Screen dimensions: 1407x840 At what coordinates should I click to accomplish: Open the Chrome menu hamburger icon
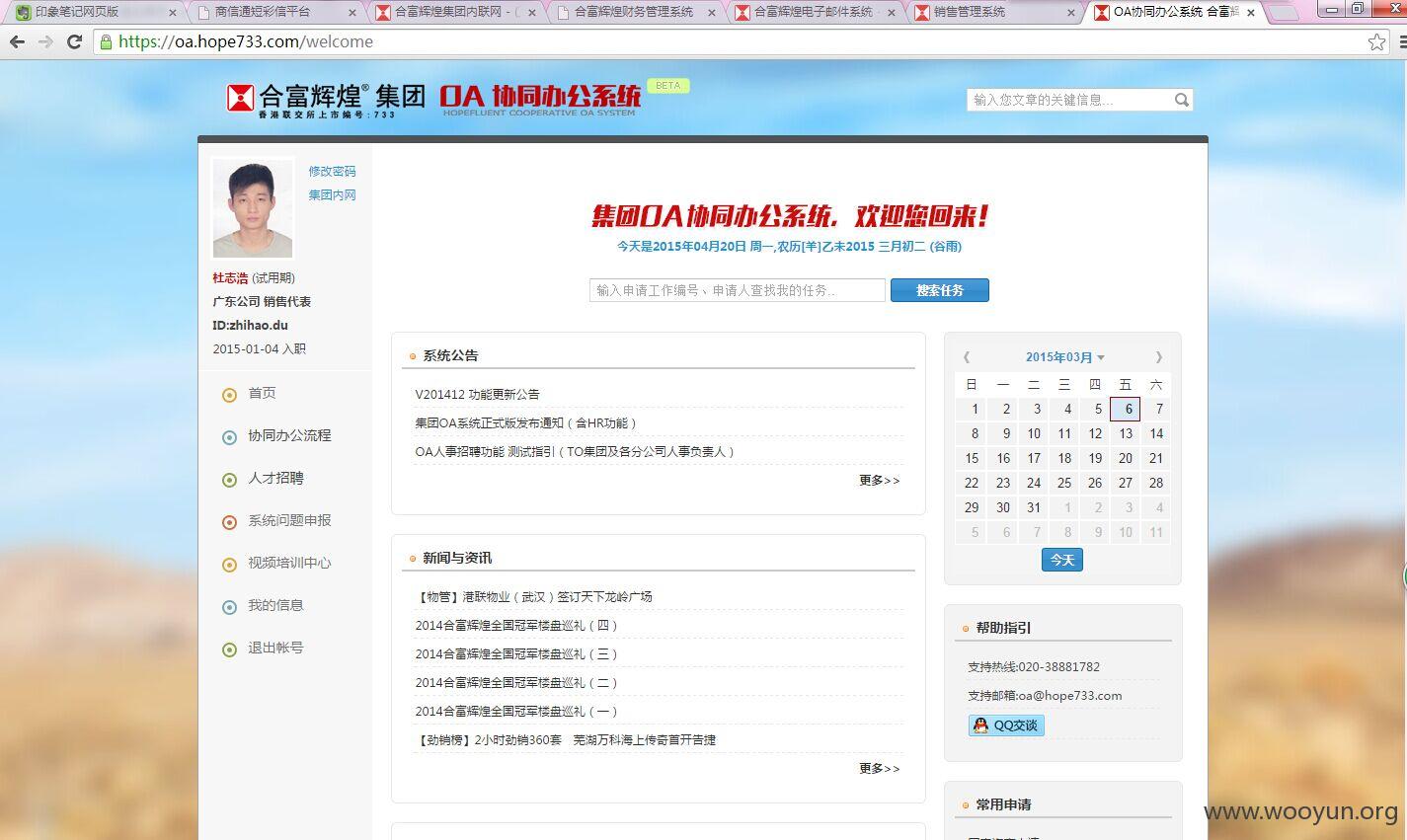[1405, 41]
